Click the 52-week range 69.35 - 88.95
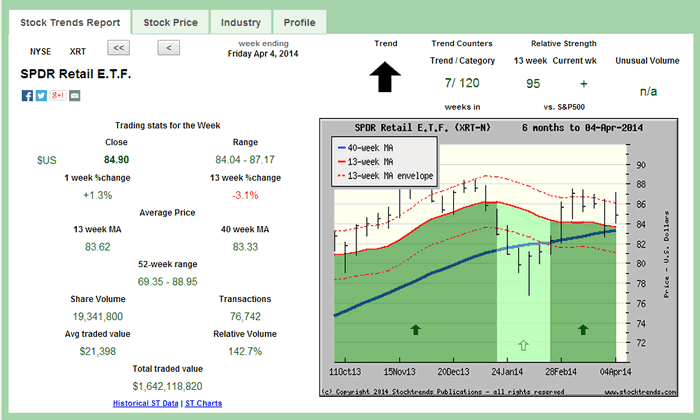Viewport: 700px width, 420px height. point(167,282)
